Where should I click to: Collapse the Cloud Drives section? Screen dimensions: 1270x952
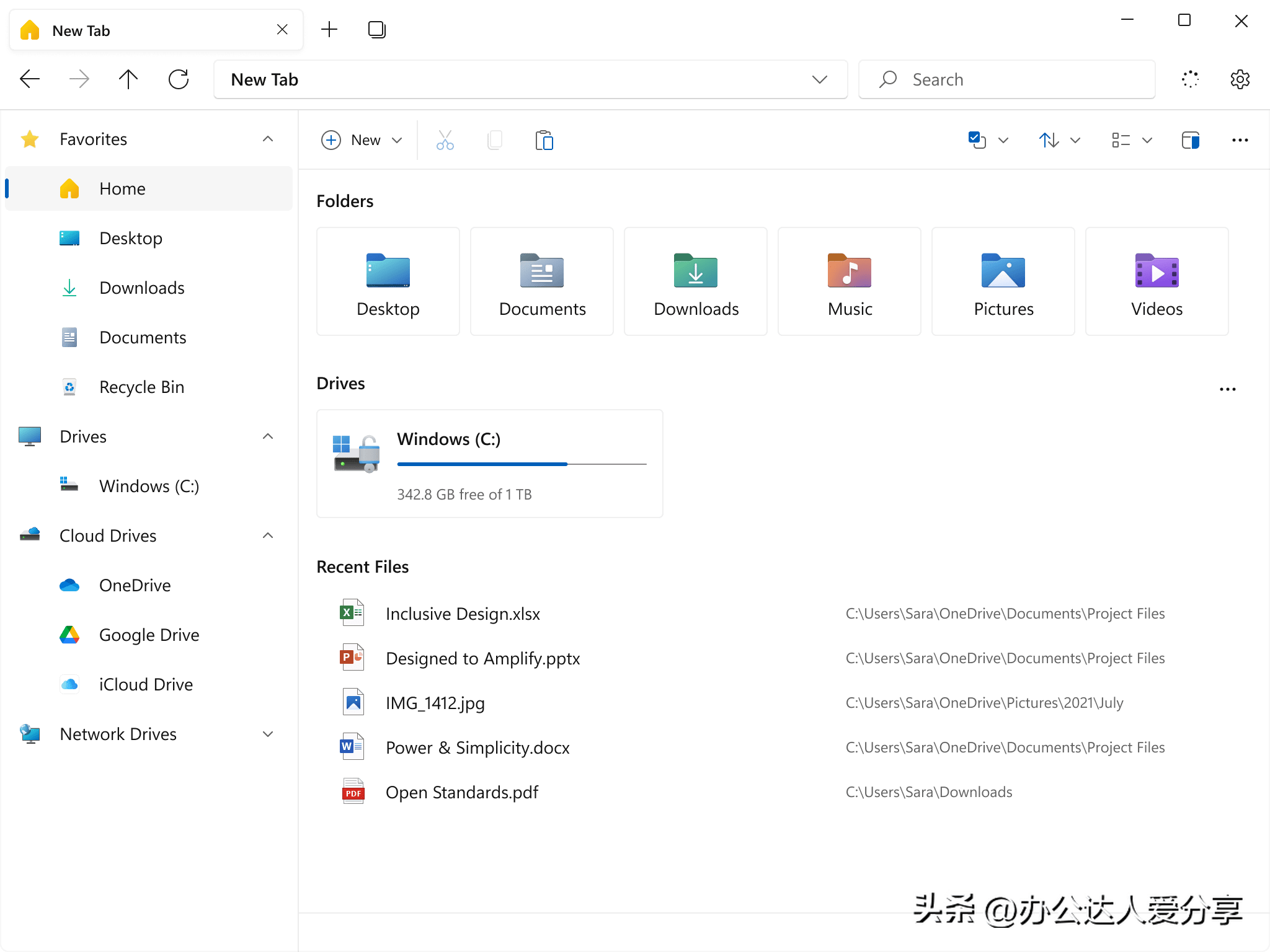pyautogui.click(x=268, y=535)
